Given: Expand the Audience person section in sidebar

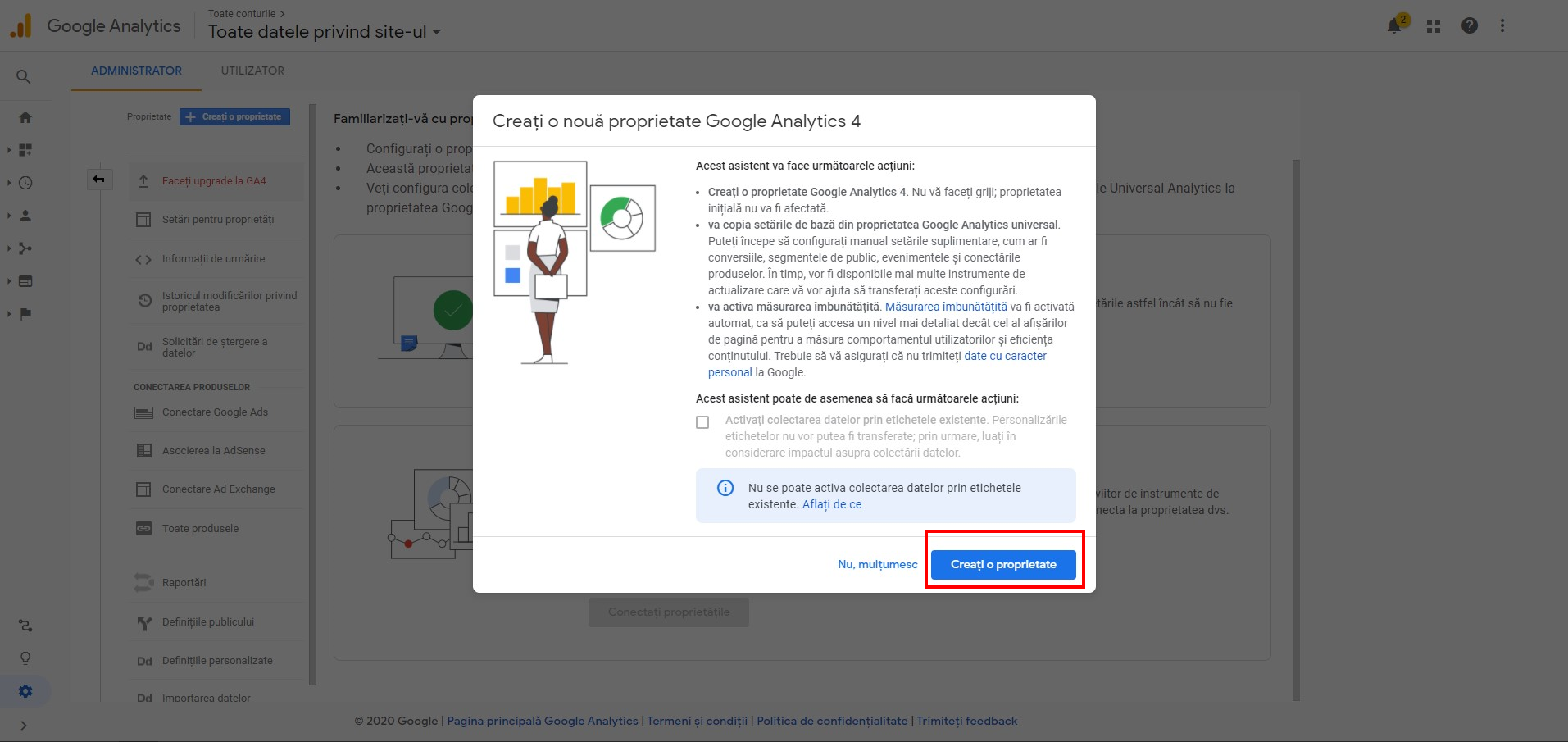Looking at the screenshot, I should 25,216.
